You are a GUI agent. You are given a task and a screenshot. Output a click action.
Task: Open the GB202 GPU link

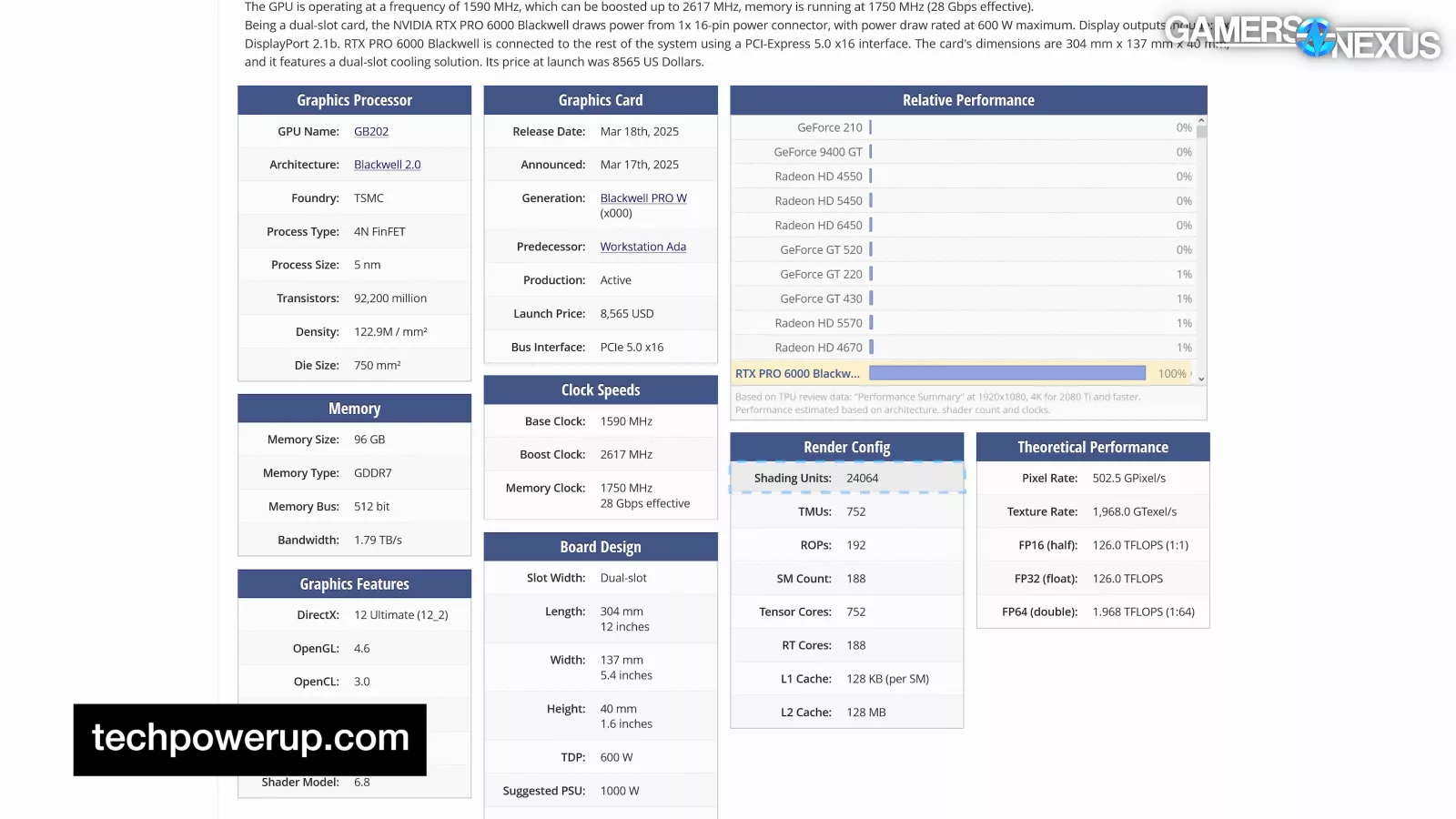click(370, 132)
